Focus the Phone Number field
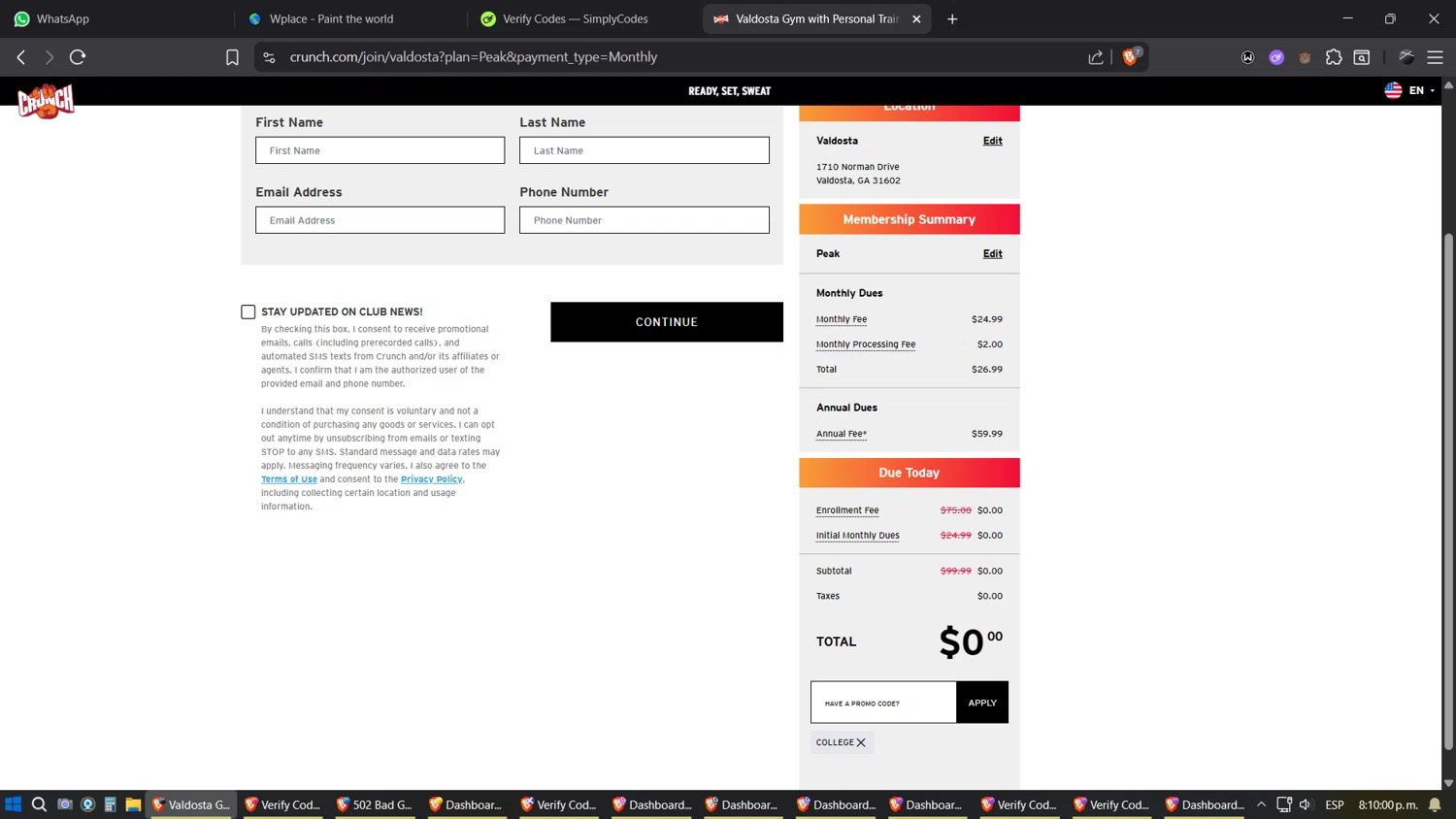Image resolution: width=1456 pixels, height=819 pixels. pos(645,220)
